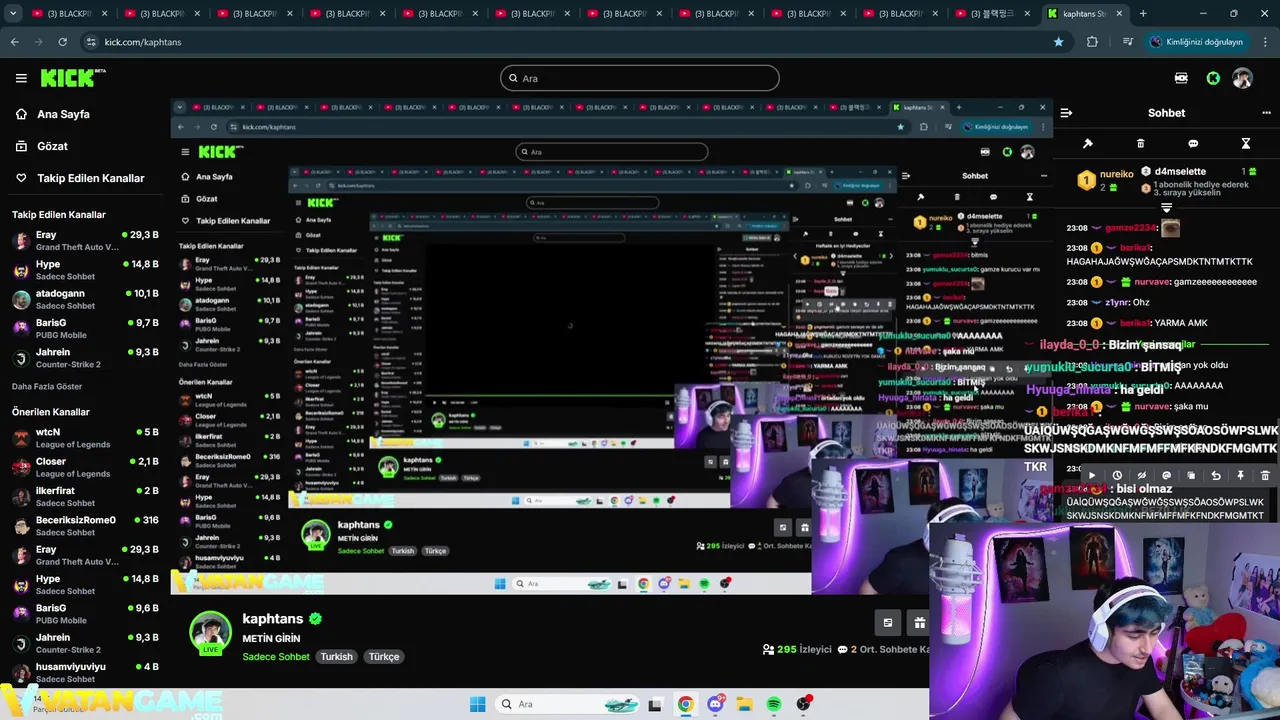
Task: Open OBS Studio from the taskbar
Action: 803,705
